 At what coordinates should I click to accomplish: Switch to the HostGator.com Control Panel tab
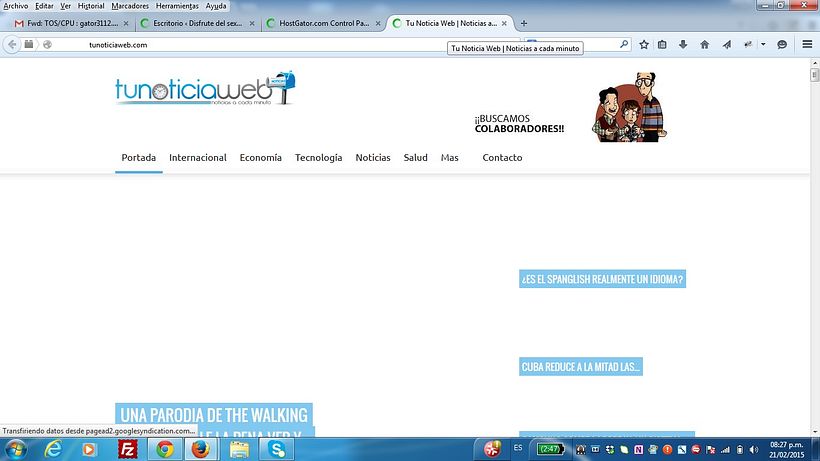click(x=324, y=24)
